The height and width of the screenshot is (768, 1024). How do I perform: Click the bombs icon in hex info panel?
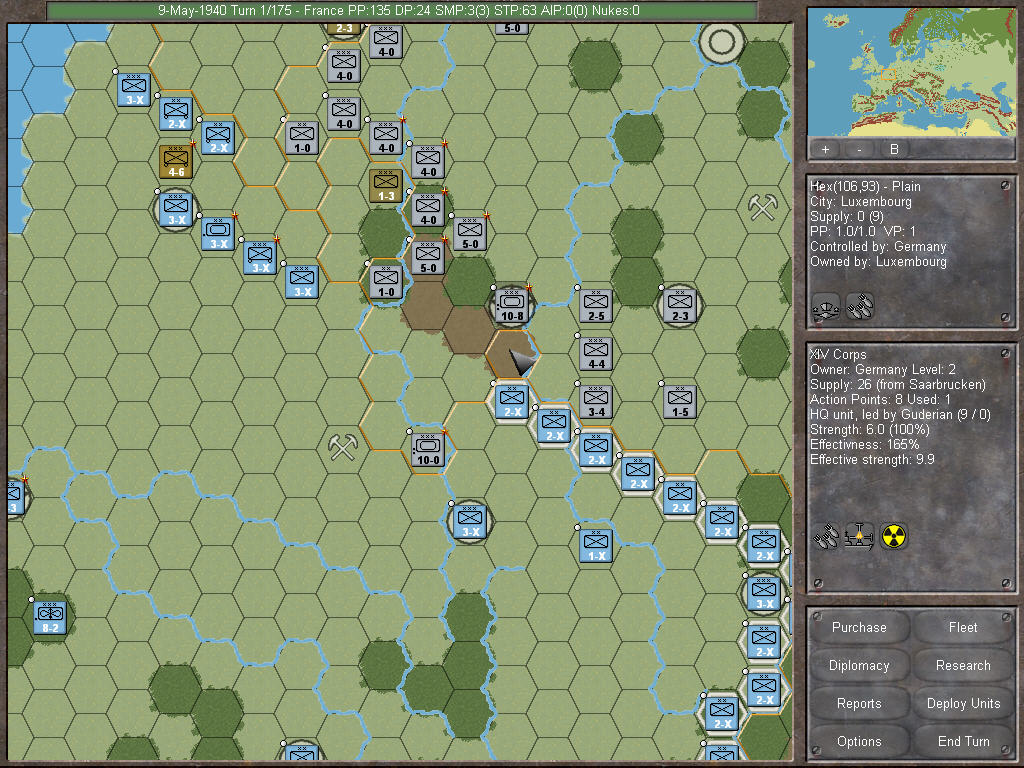[x=859, y=306]
